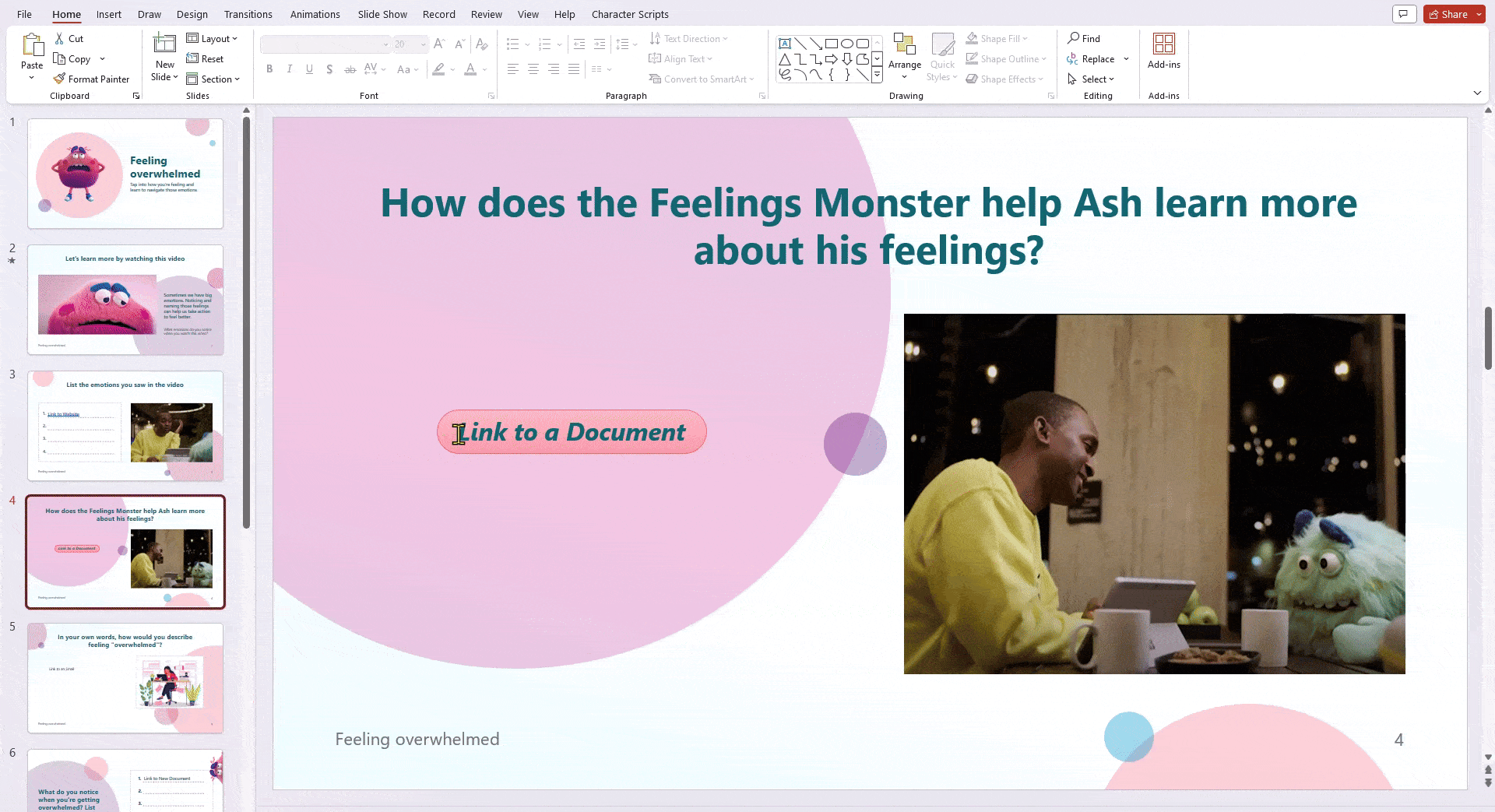Select slide 2 thumbnail in the panel

(x=125, y=299)
